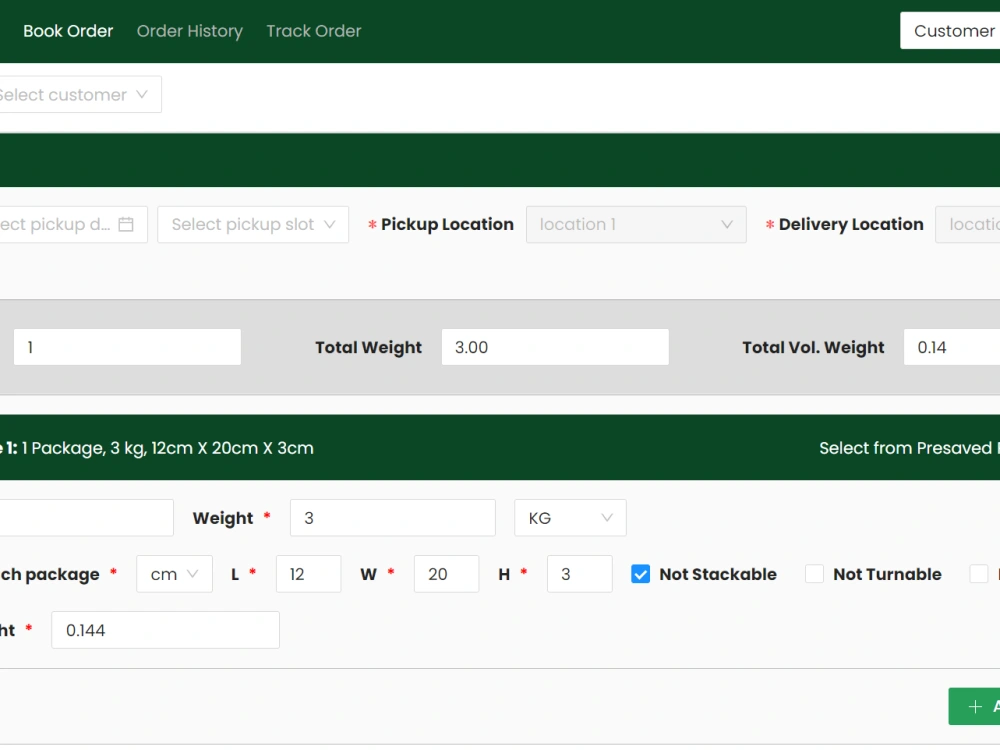Click Select from Presaved link
Image resolution: width=1000 pixels, height=750 pixels.
coord(908,448)
